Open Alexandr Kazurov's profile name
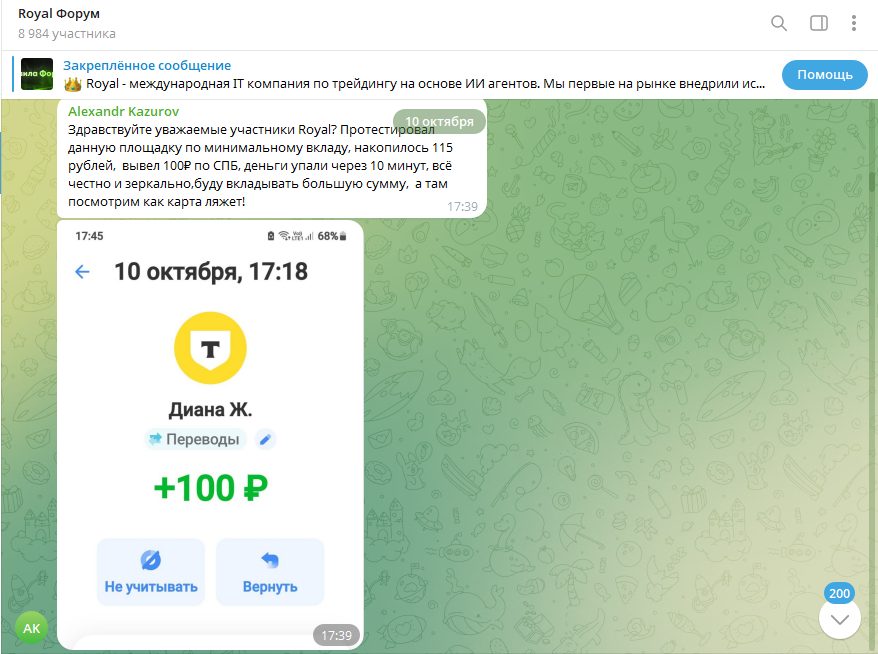This screenshot has height=654, width=878. tap(123, 111)
